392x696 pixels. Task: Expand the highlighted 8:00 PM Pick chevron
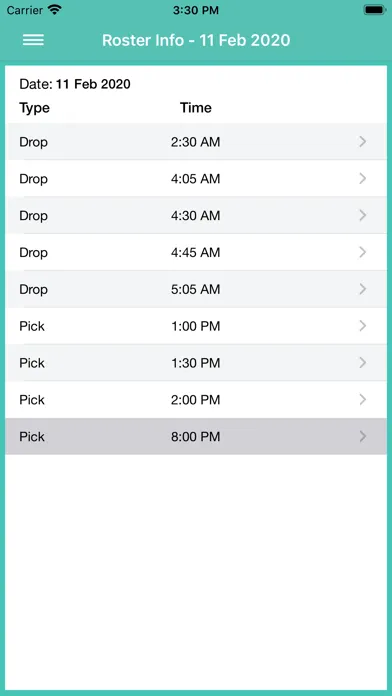pyautogui.click(x=363, y=437)
